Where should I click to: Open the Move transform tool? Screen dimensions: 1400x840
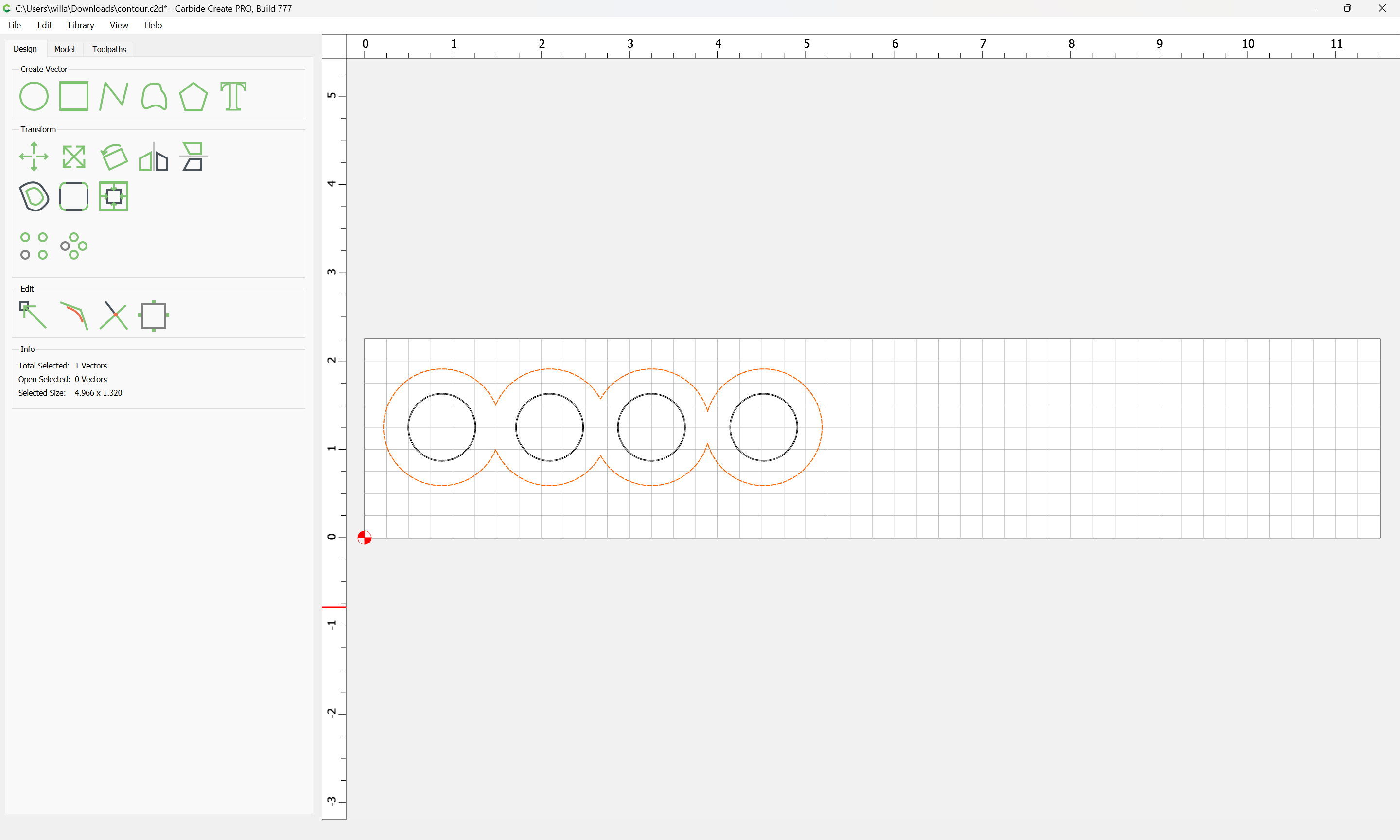click(34, 157)
